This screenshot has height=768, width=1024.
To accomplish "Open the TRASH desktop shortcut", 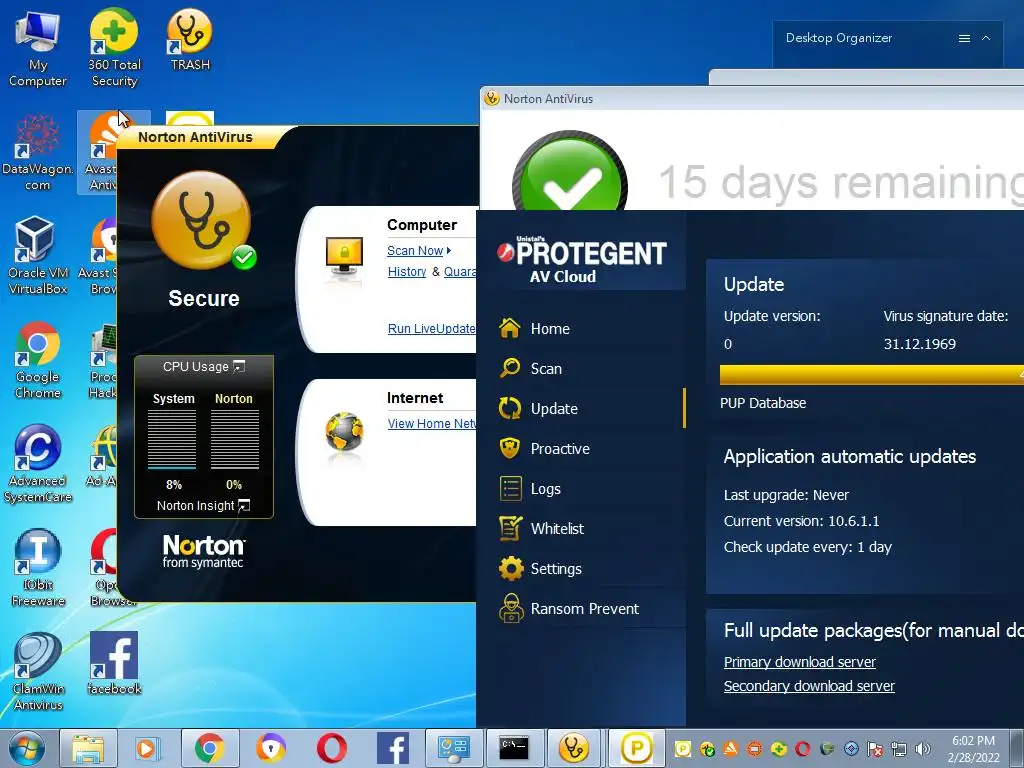I will [190, 40].
